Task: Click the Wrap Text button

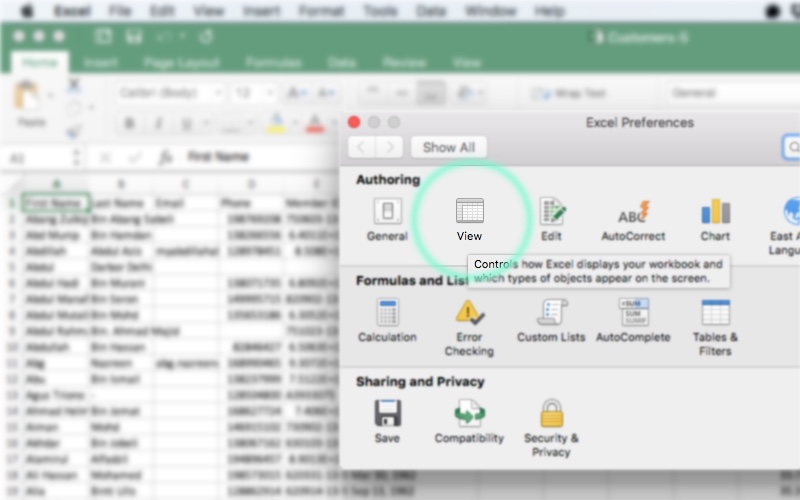Action: 568,93
